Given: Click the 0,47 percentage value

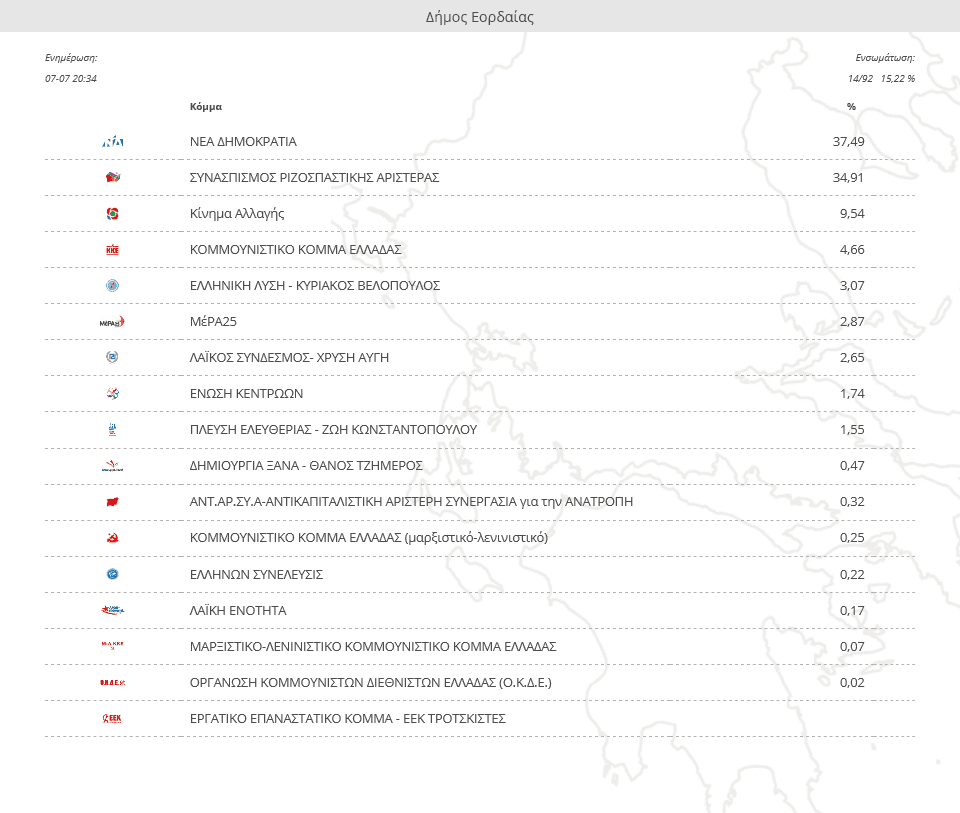Looking at the screenshot, I should (x=852, y=466).
